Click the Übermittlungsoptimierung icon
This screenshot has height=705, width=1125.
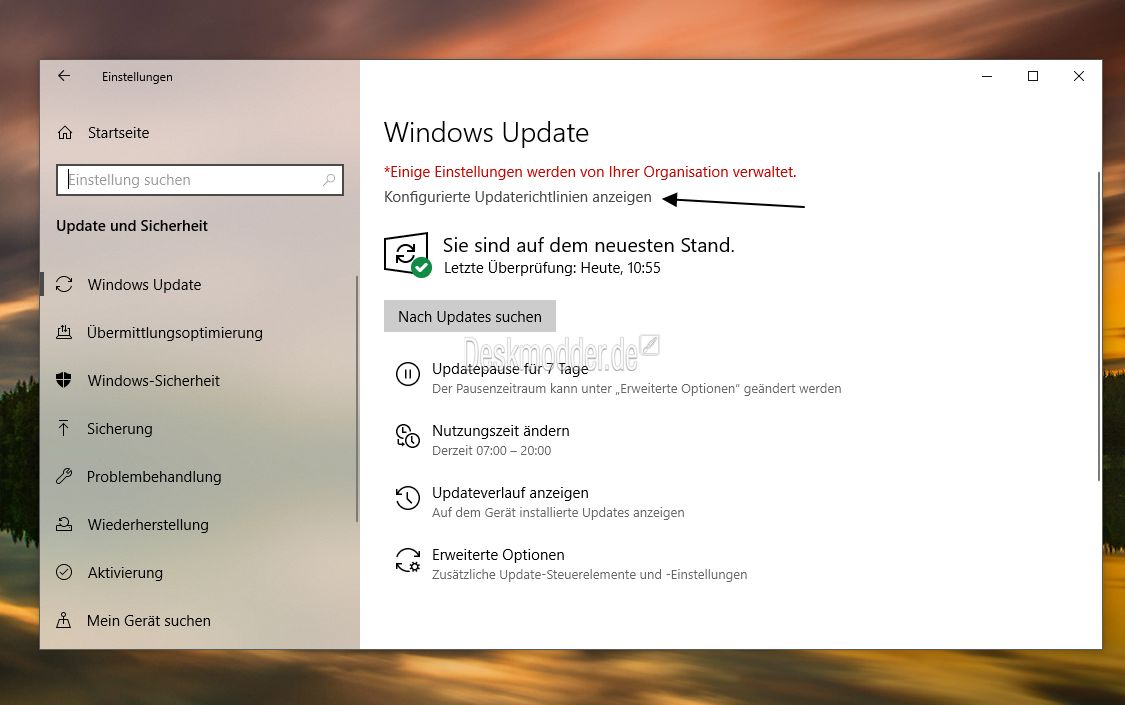point(64,332)
